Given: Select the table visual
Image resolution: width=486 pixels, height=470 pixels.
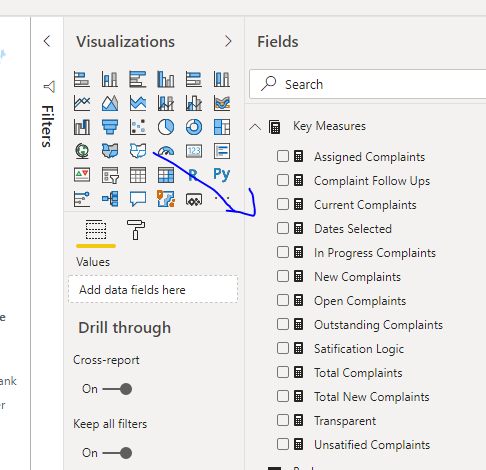Looking at the screenshot, I should click(x=138, y=175).
